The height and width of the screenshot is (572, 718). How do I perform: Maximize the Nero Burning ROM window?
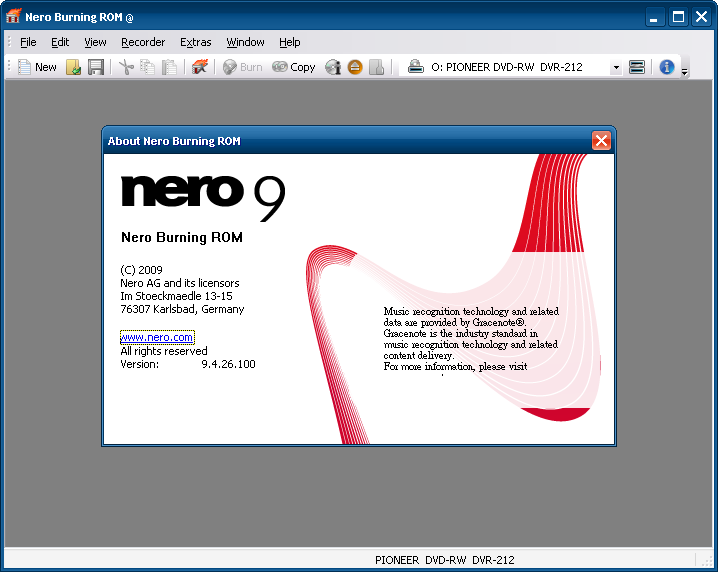tap(678, 17)
